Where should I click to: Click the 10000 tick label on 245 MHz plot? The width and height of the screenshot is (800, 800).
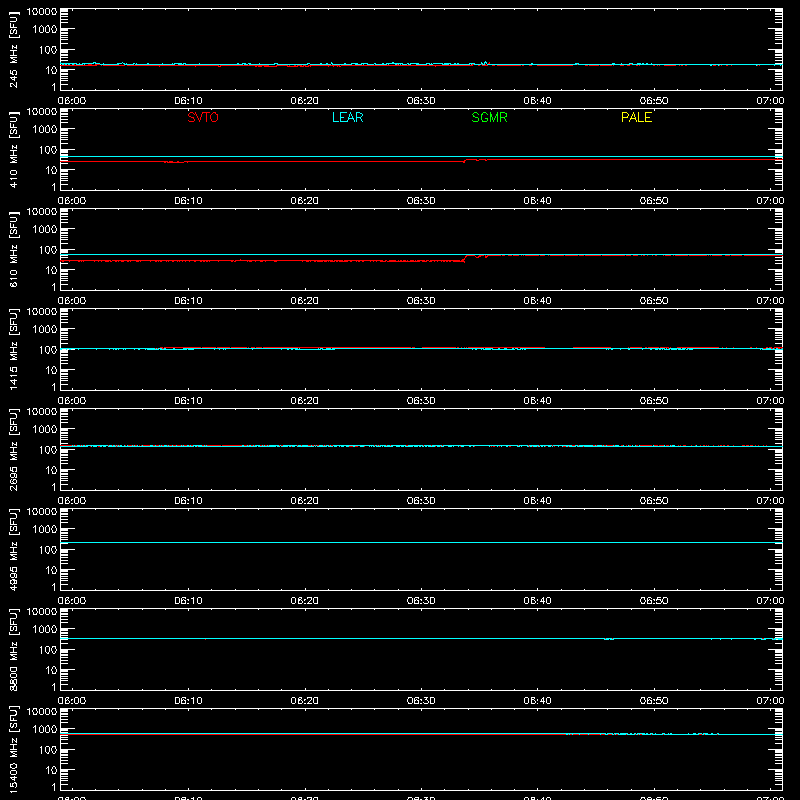tap(42, 12)
